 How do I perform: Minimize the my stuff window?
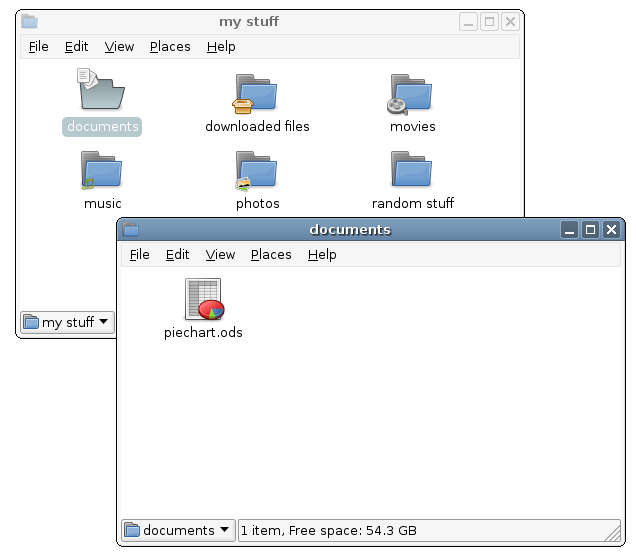tap(468, 22)
